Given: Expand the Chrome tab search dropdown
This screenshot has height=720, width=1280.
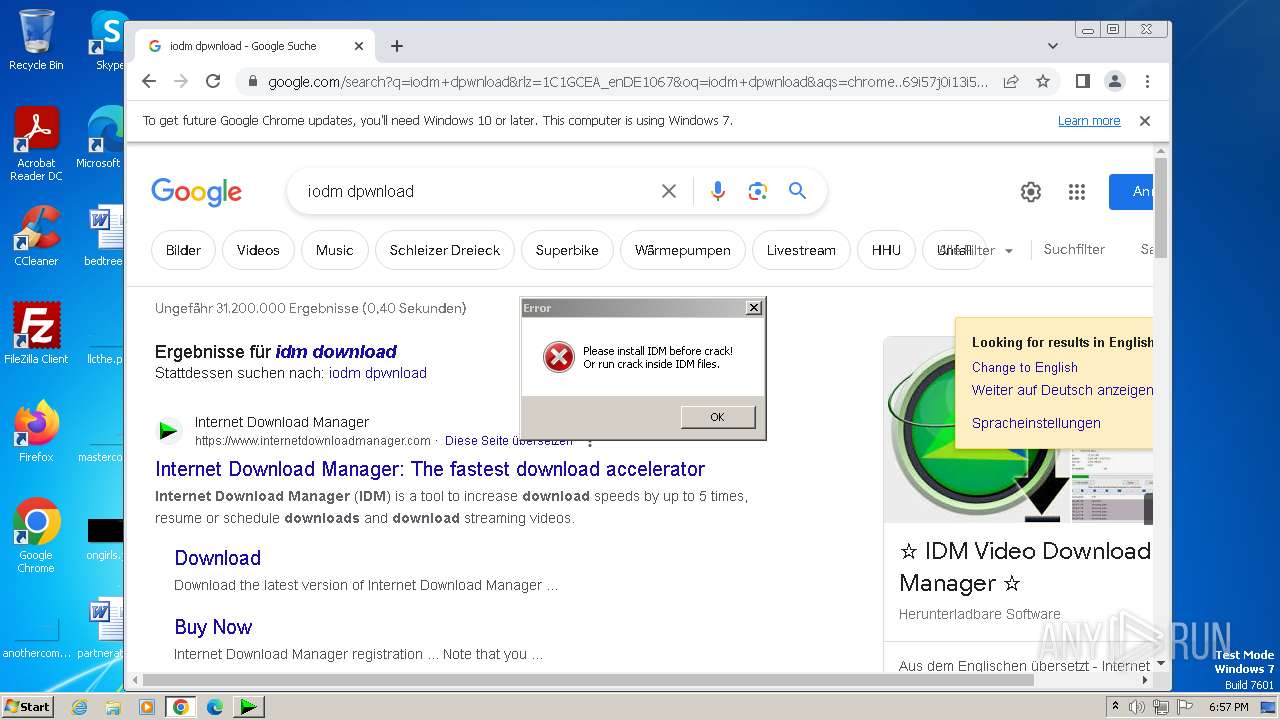Looking at the screenshot, I should click(x=1053, y=46).
